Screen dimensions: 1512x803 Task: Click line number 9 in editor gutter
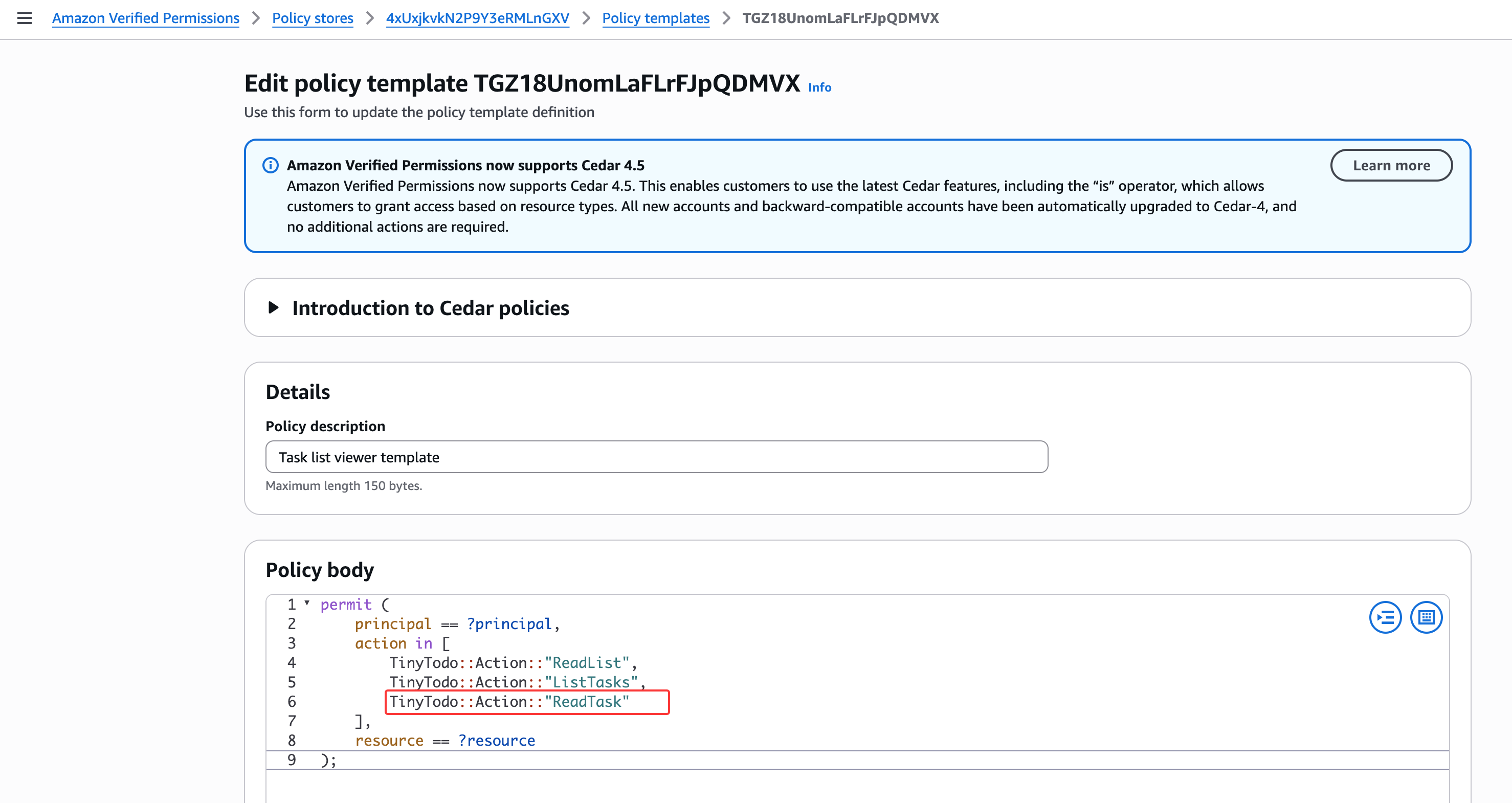coord(292,760)
